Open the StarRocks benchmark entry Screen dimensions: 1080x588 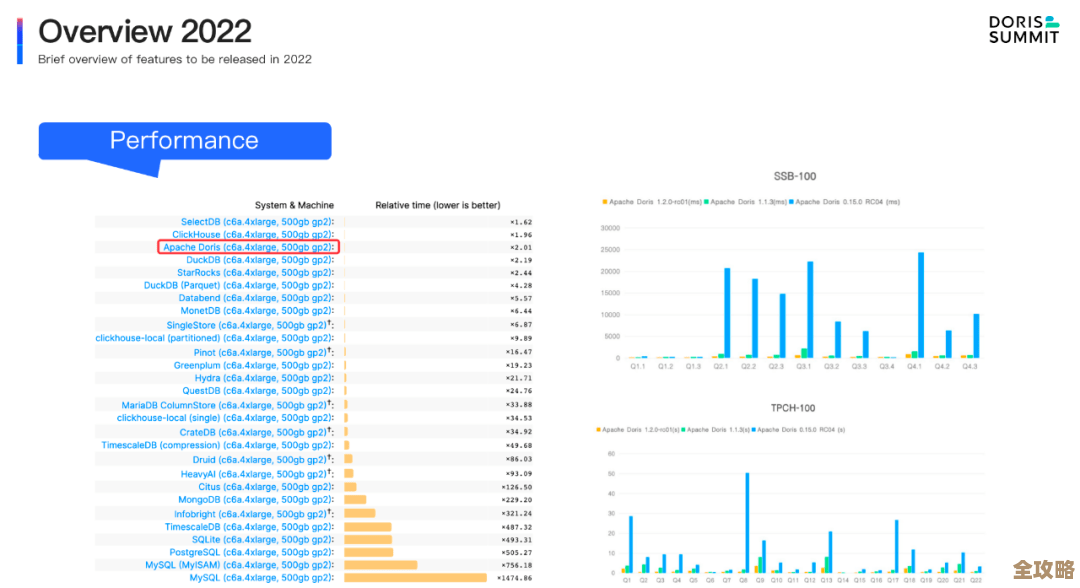(x=255, y=273)
